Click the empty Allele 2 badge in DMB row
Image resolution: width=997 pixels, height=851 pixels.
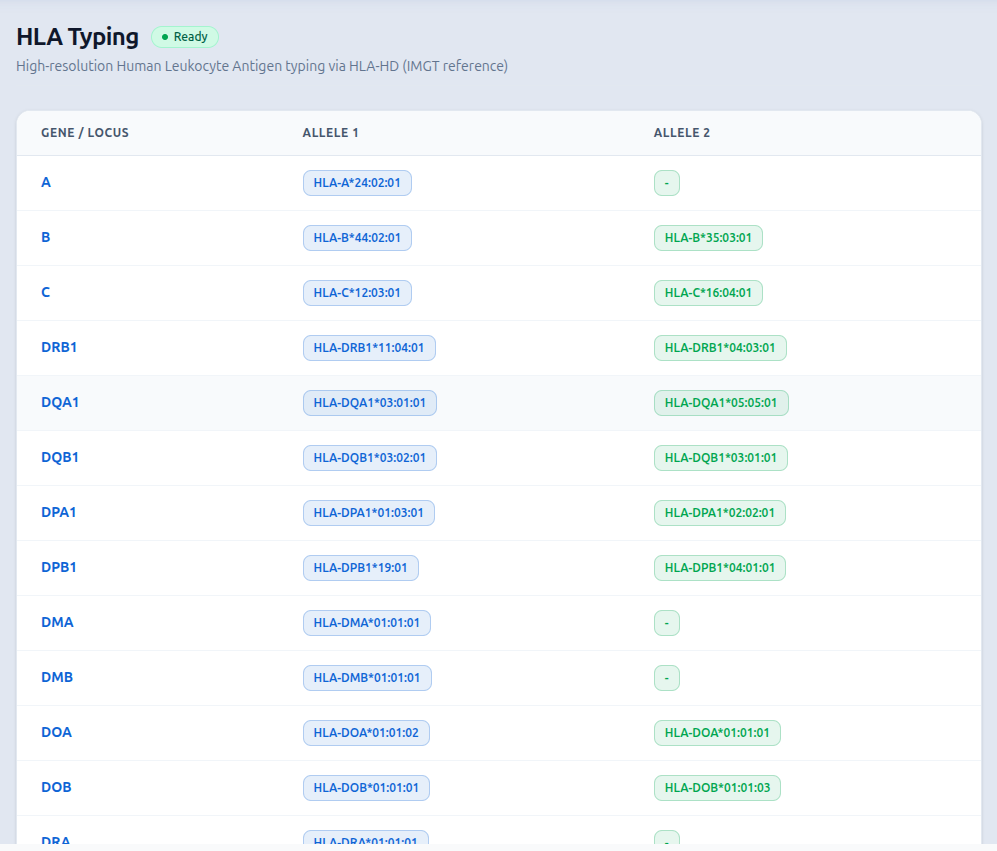pos(667,678)
